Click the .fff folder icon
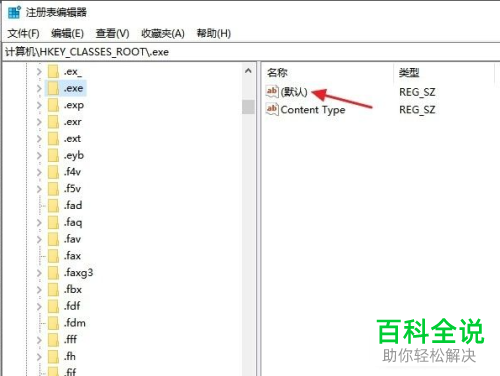This screenshot has height=376, width=500. click(x=53, y=339)
